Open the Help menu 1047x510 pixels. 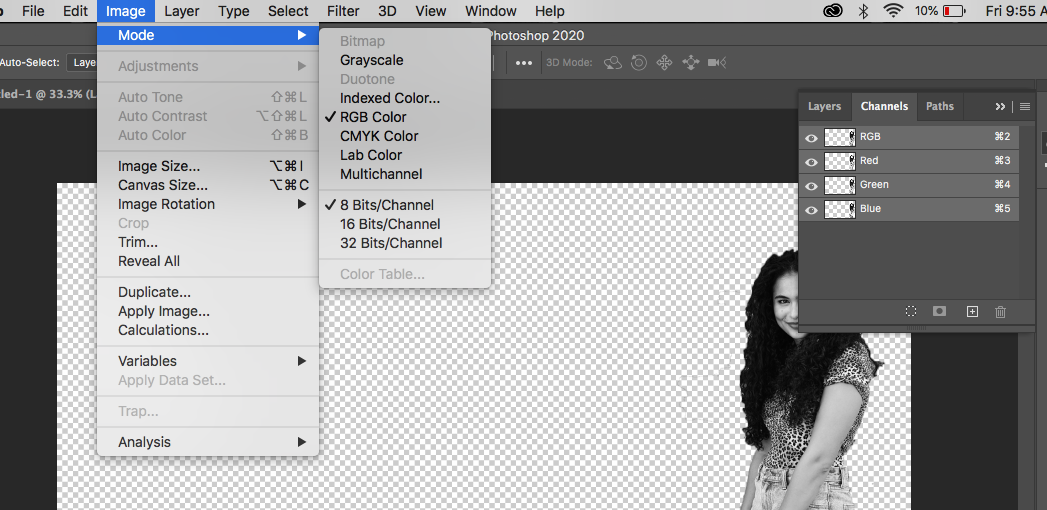[550, 11]
